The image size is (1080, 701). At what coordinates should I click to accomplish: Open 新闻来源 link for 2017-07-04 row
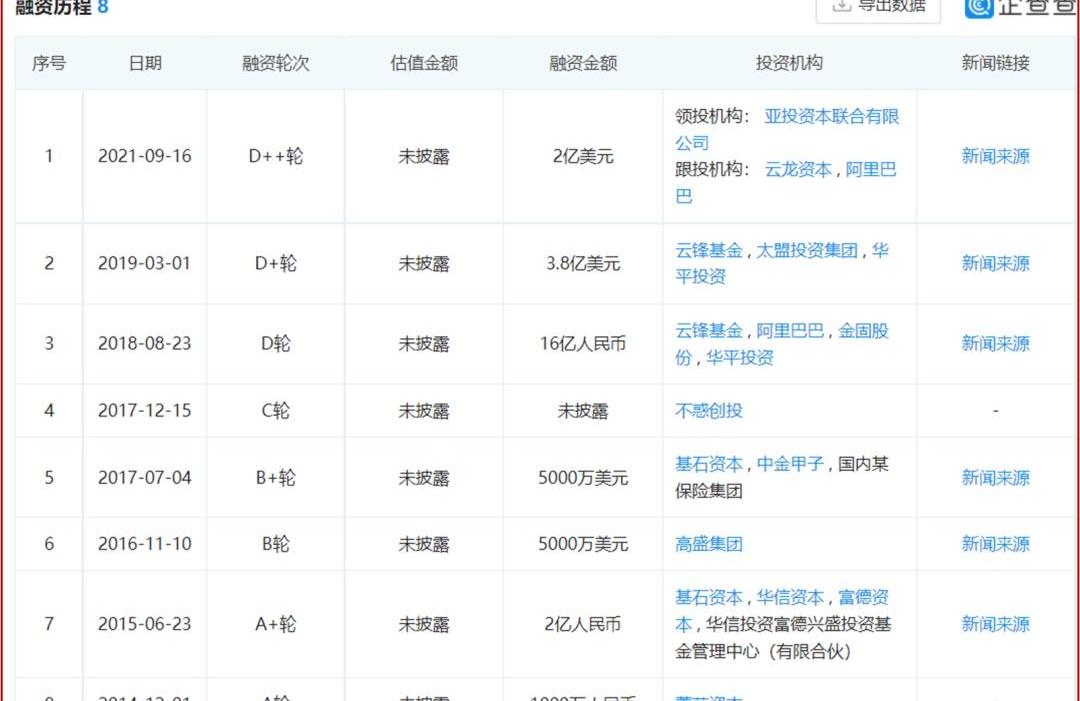[x=995, y=478]
